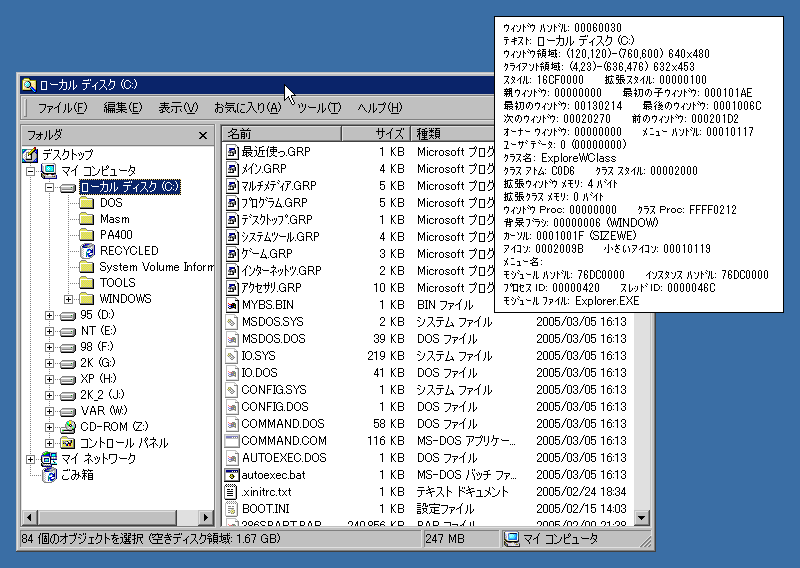Expand the CD-ROM (Z:) node
The image size is (800, 568).
(x=49, y=427)
